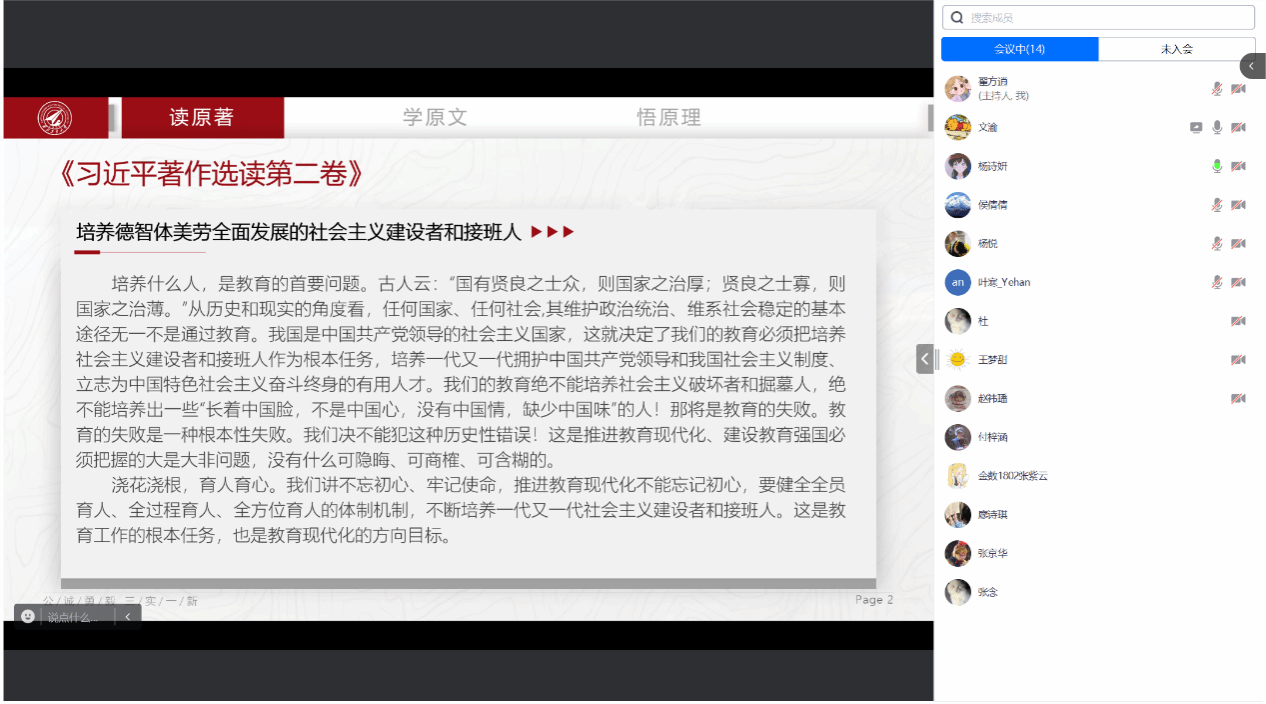This screenshot has height=704, width=1266.
Task: Collapse the member list side panel arrow
Action: click(x=1252, y=66)
